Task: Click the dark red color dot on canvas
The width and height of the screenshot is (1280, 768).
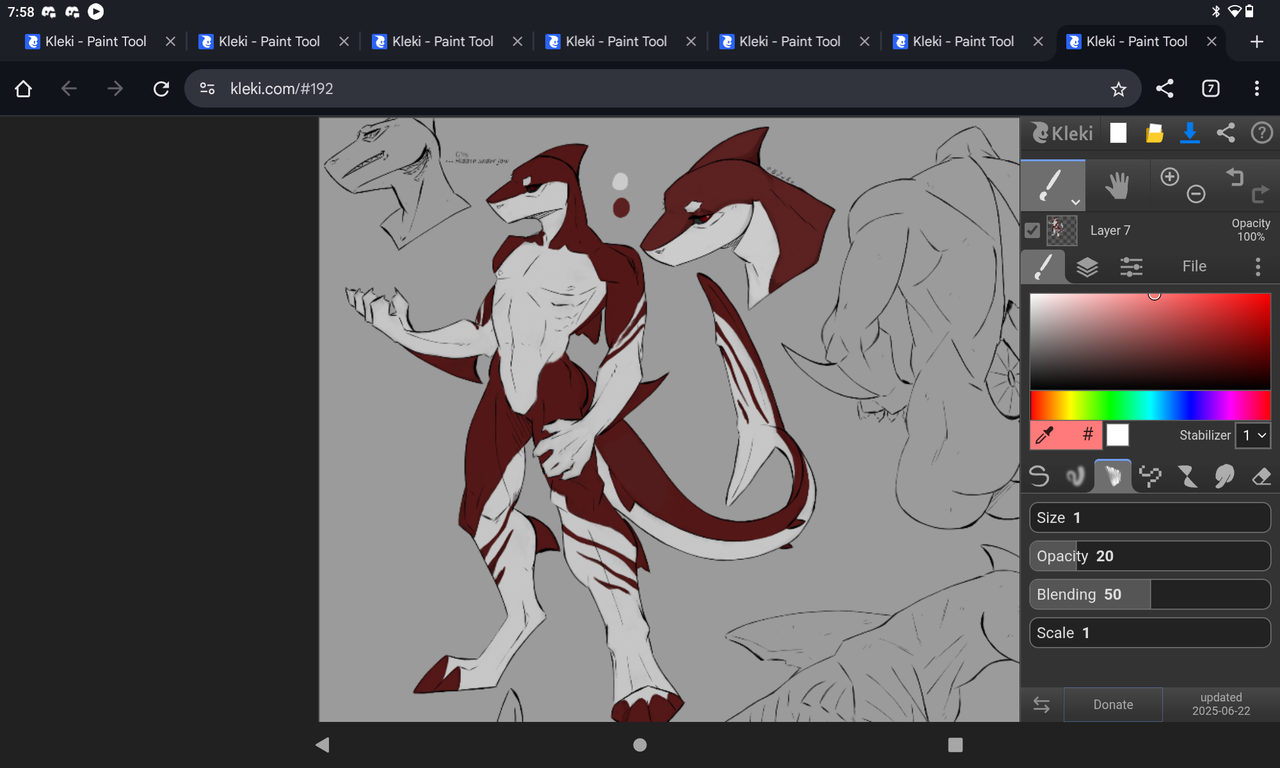Action: [620, 207]
